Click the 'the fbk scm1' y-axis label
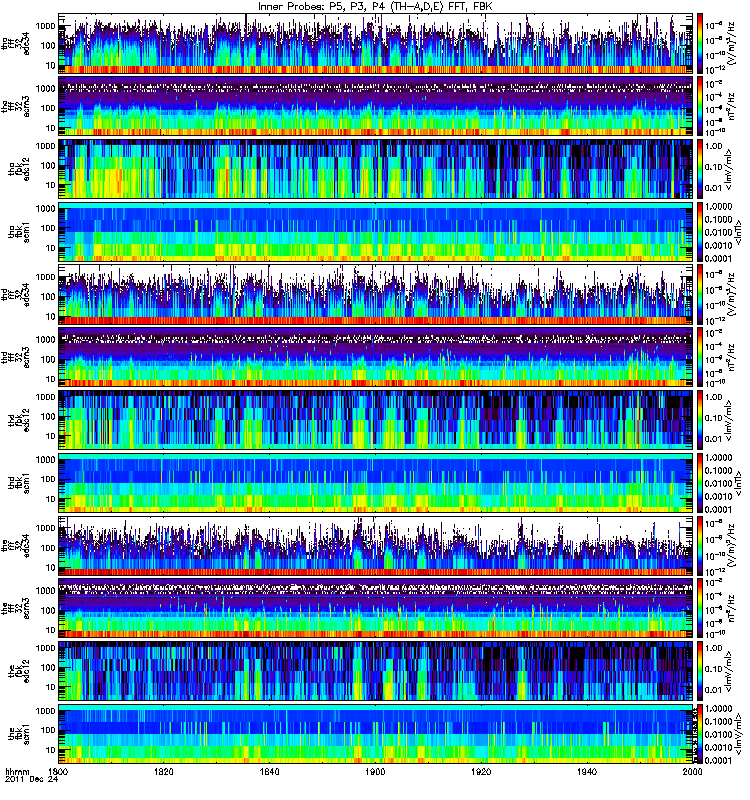The width and height of the screenshot is (750, 800). point(18,734)
